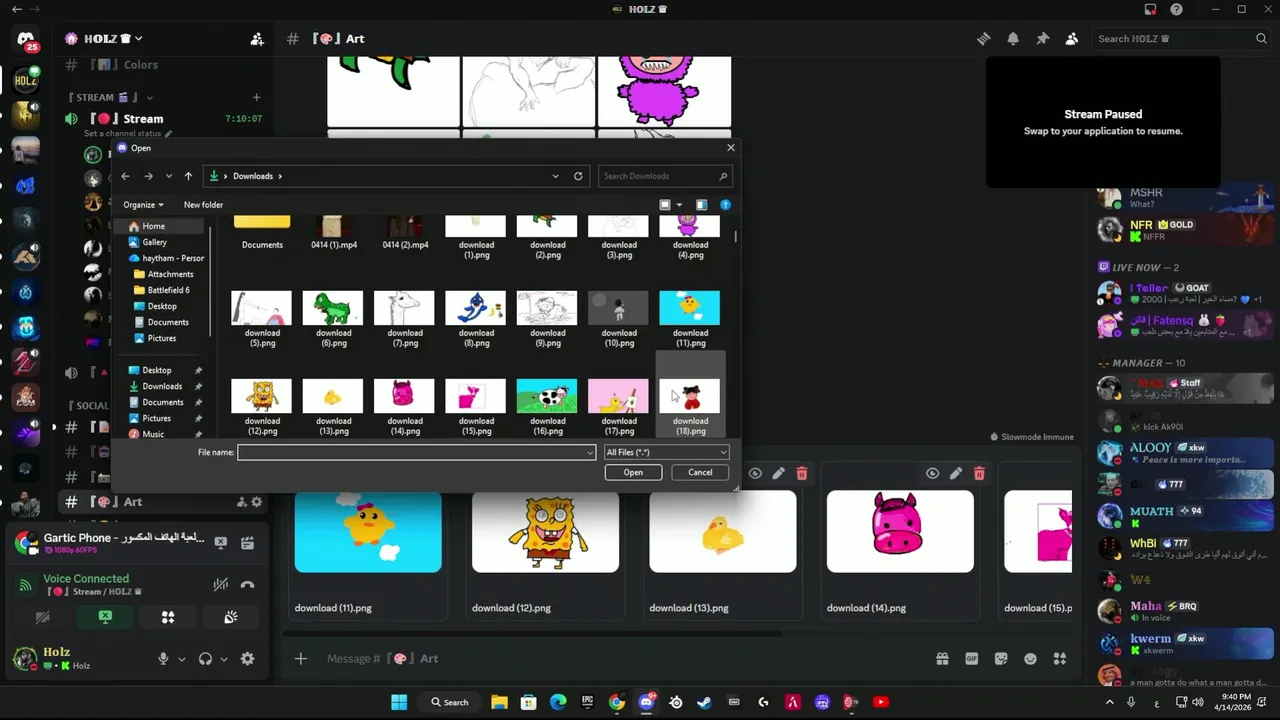Disconnect from voice channel
The image size is (1280, 720).
coord(247,585)
